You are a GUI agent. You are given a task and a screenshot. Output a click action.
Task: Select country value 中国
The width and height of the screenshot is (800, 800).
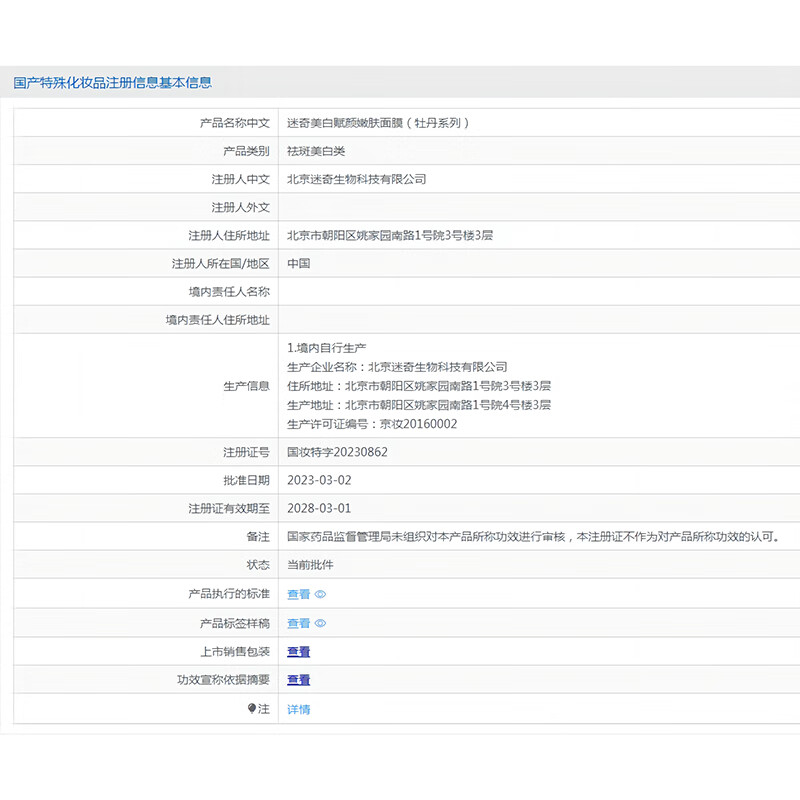pyautogui.click(x=298, y=263)
